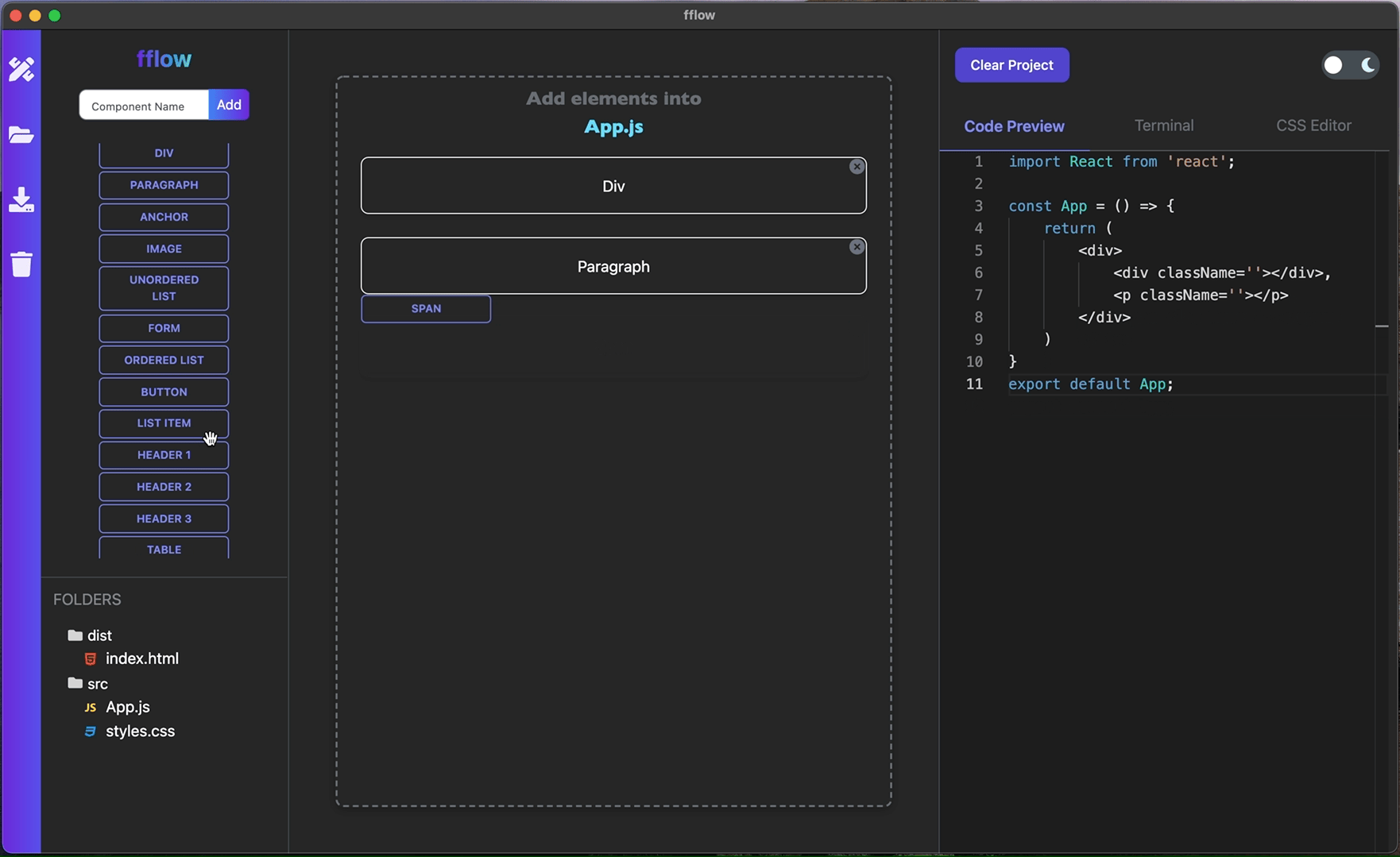The height and width of the screenshot is (857, 1400).
Task: Select the Paragraph box in the canvas
Action: point(613,266)
